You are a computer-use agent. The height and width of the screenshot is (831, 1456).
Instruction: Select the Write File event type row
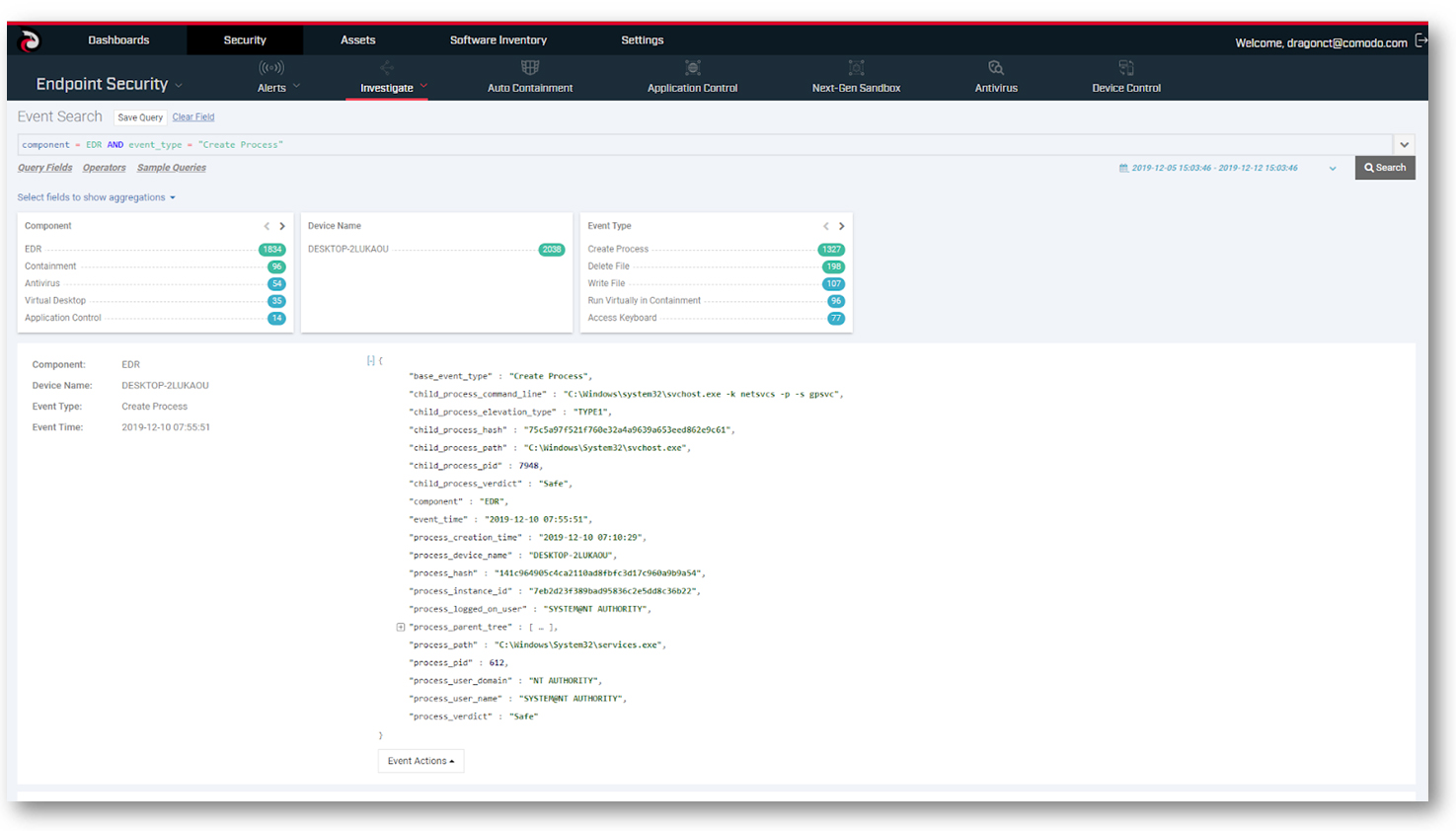[716, 283]
